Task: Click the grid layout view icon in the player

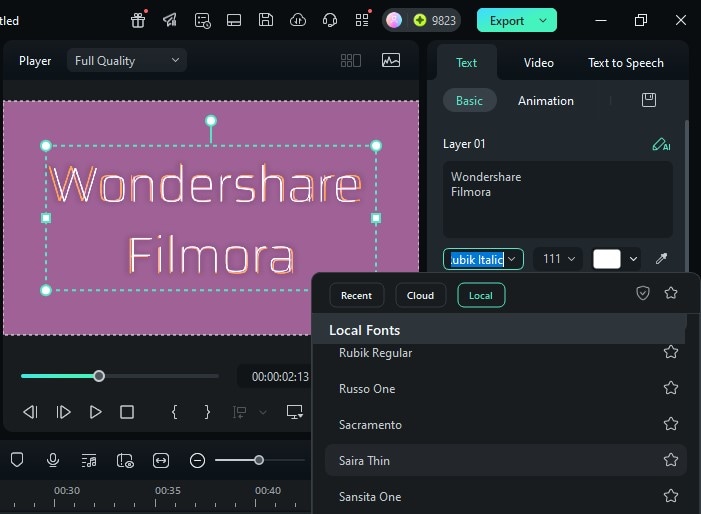Action: click(x=350, y=60)
